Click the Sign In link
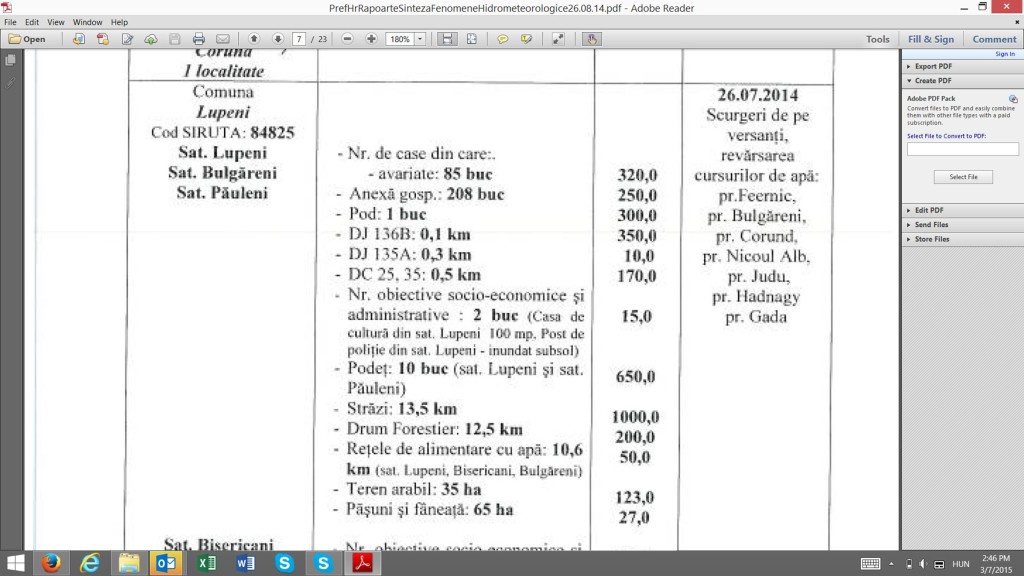This screenshot has width=1024, height=576. click(x=1004, y=54)
